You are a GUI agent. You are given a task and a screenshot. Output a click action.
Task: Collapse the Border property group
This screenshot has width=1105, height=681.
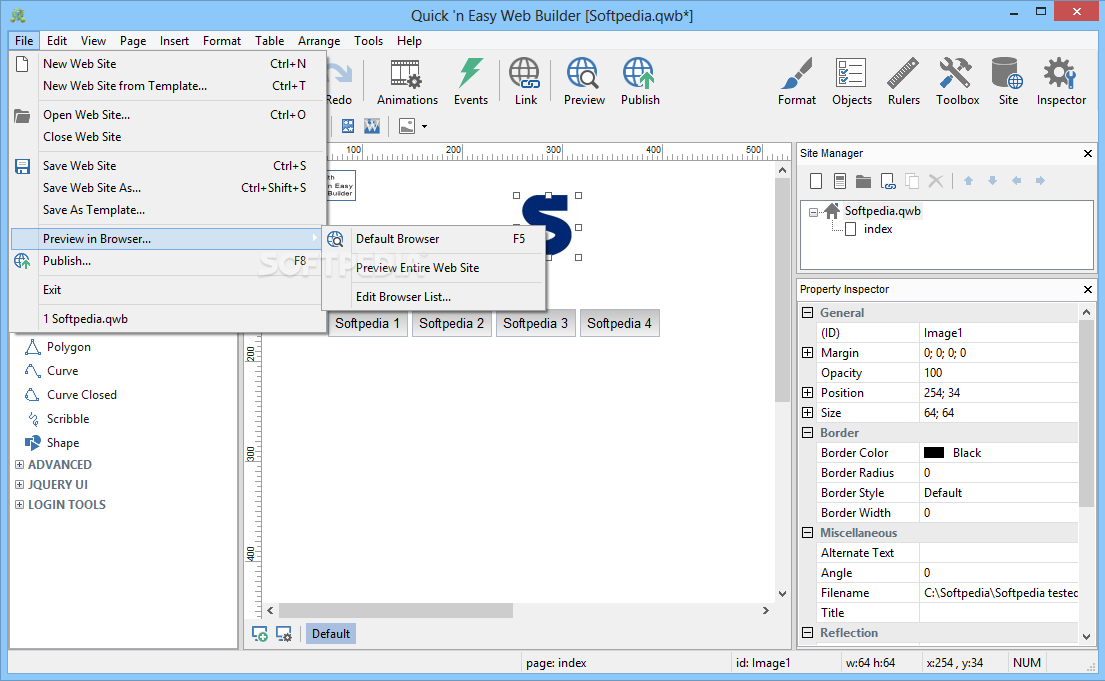pyautogui.click(x=808, y=433)
